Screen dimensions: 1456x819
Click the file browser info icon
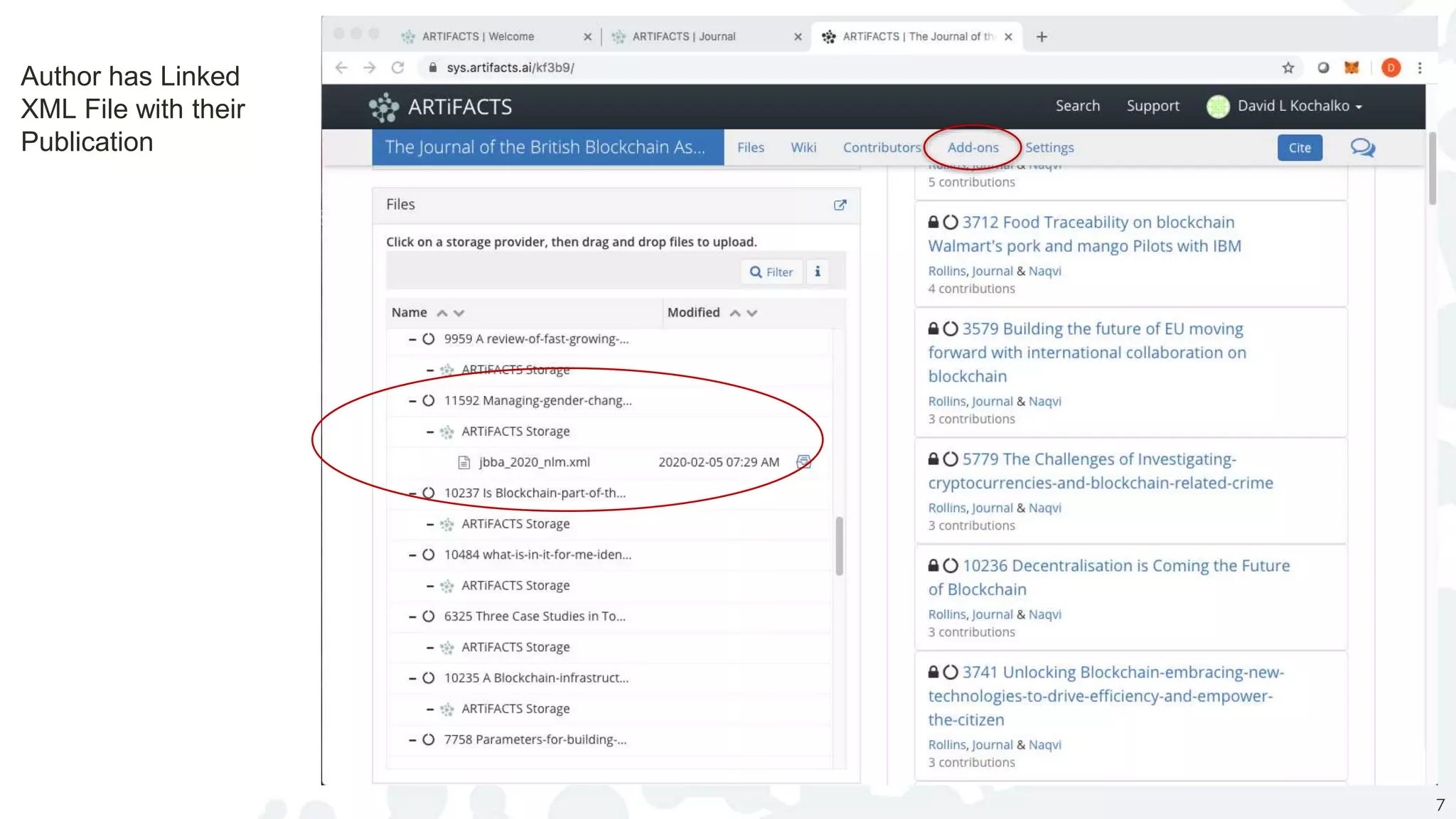pos(818,272)
